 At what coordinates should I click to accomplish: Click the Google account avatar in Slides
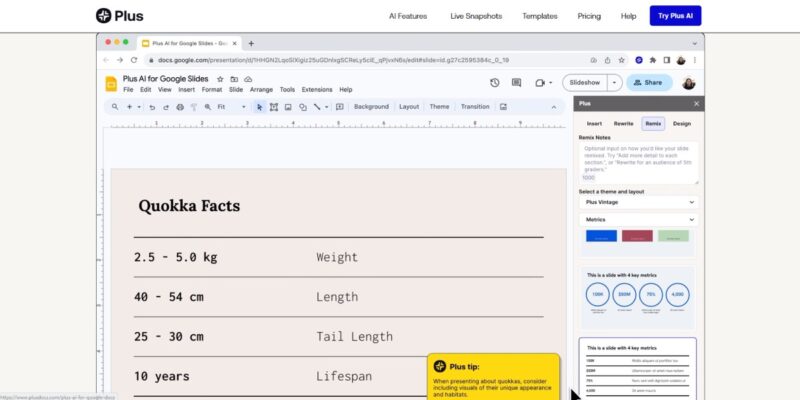[x=689, y=83]
